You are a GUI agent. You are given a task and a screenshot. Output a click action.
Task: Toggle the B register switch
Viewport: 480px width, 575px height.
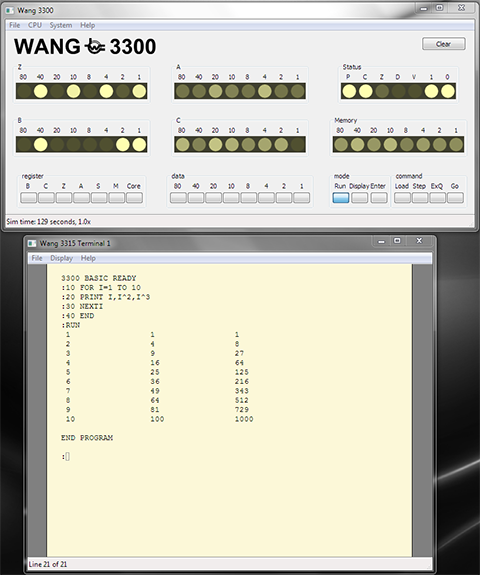(x=28, y=198)
